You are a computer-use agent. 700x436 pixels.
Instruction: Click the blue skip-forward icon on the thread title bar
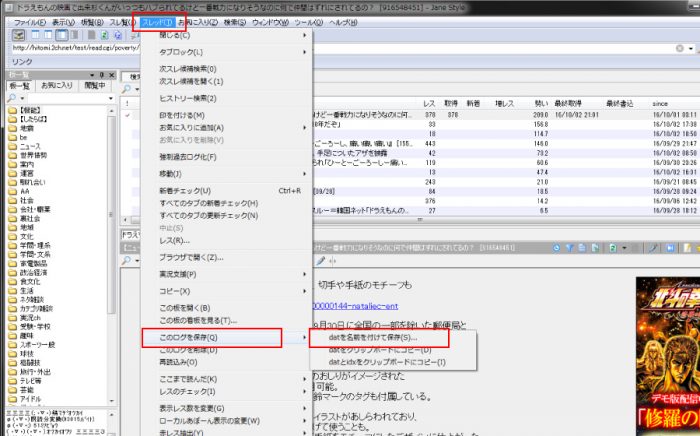tap(670, 248)
